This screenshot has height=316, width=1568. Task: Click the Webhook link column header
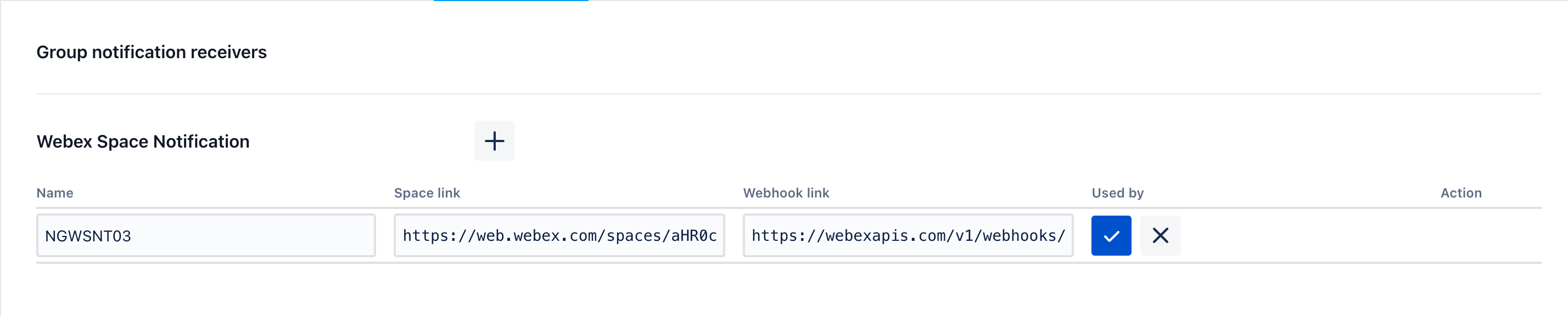786,193
